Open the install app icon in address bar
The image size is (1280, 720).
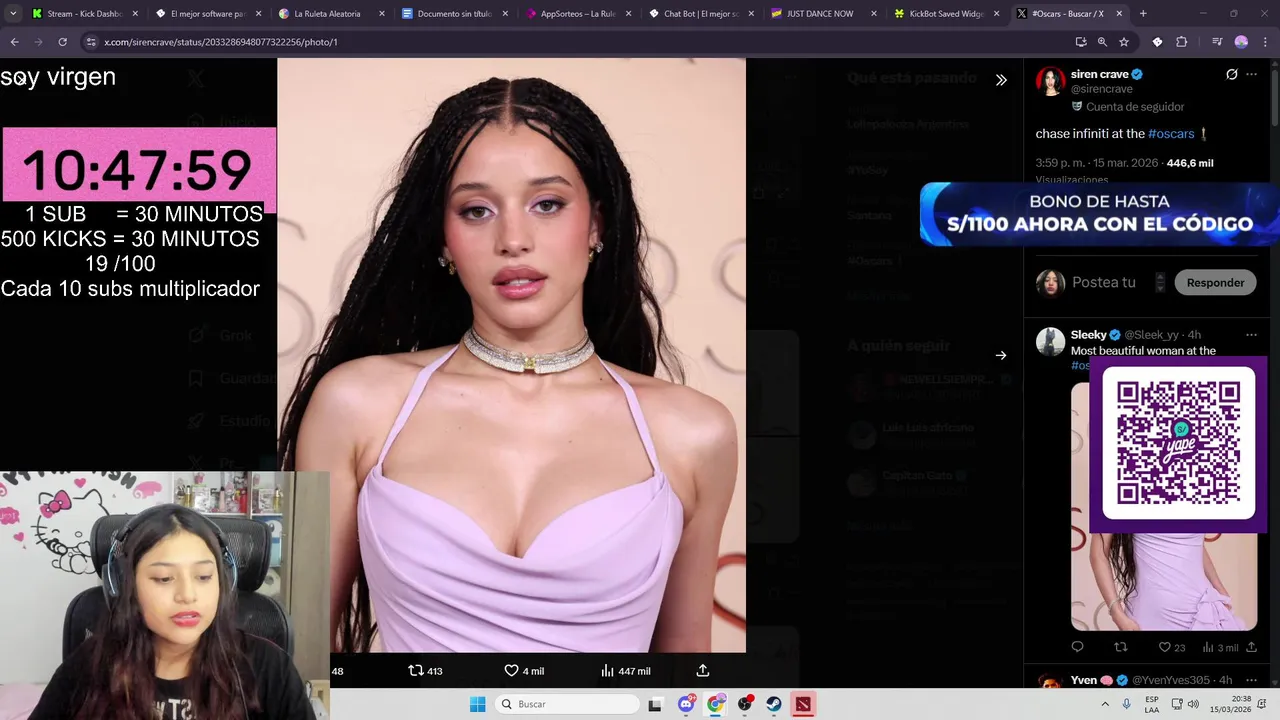[1081, 42]
